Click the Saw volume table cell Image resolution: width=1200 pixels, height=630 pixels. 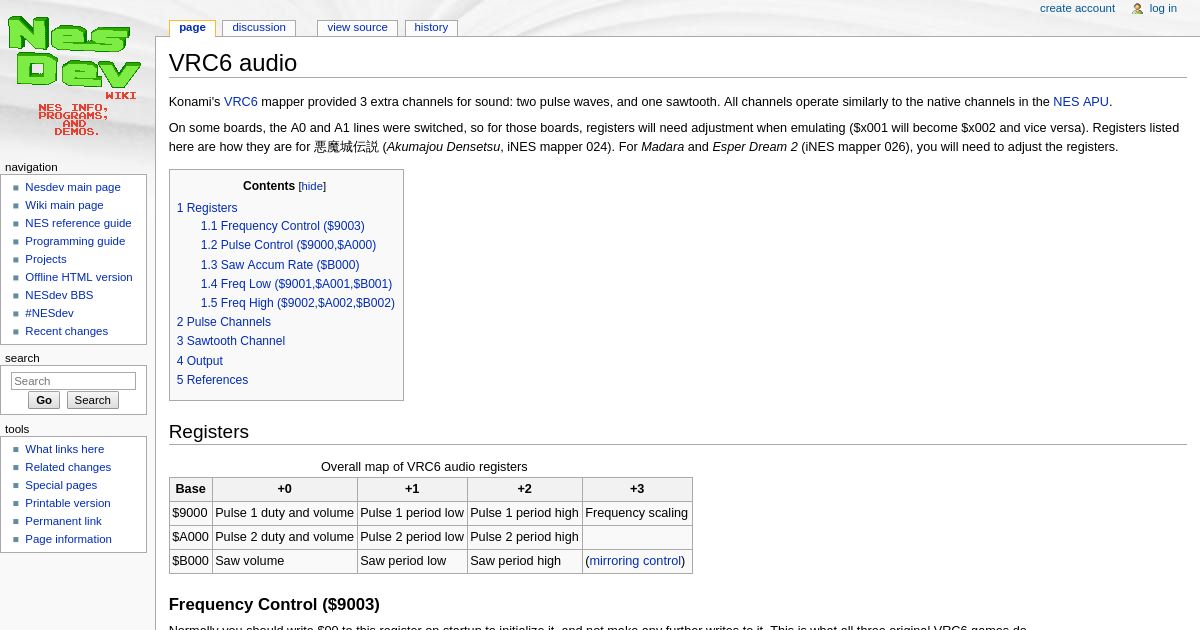[284, 561]
